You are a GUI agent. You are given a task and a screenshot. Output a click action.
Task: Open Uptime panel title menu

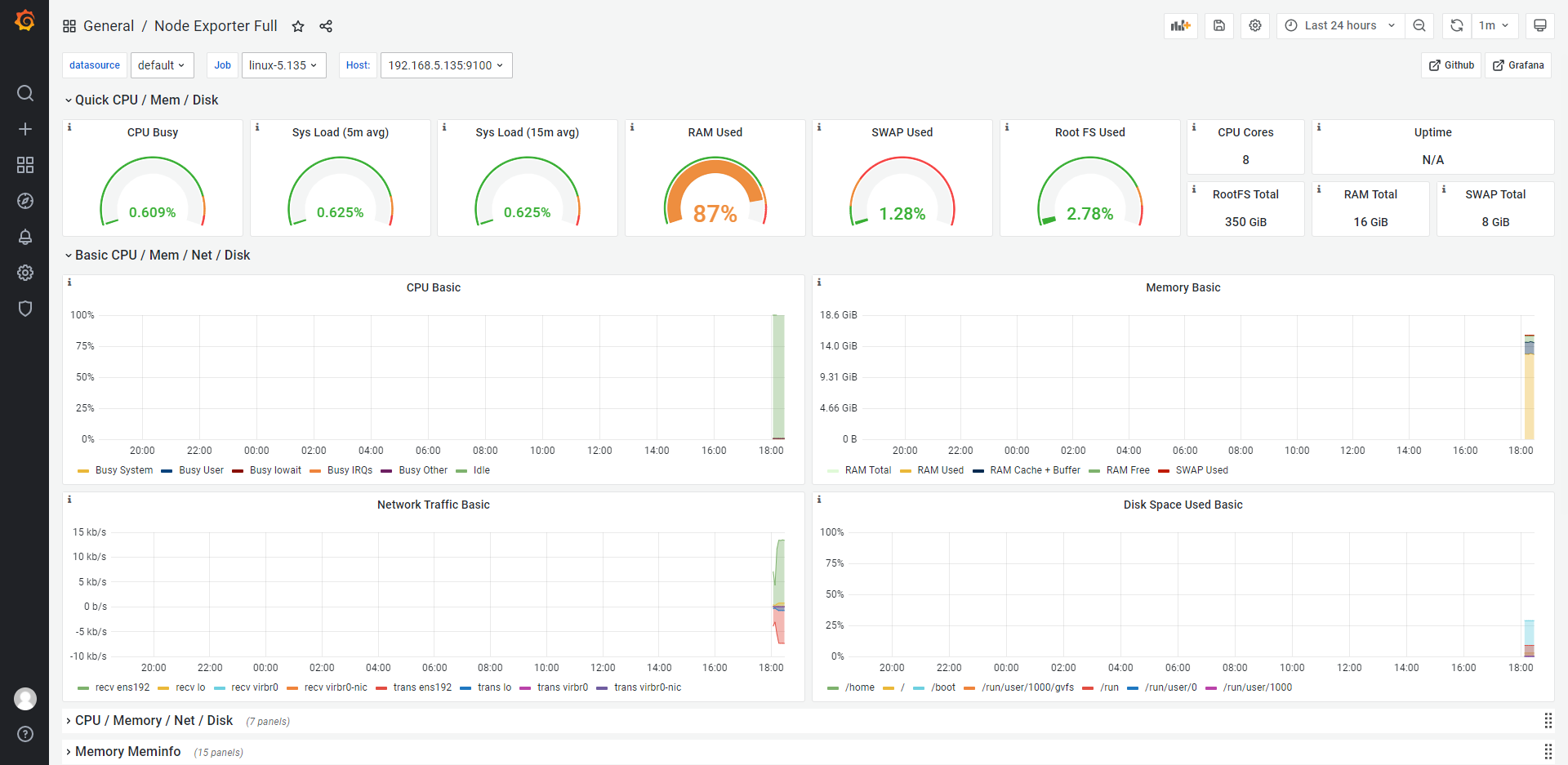(x=1433, y=132)
